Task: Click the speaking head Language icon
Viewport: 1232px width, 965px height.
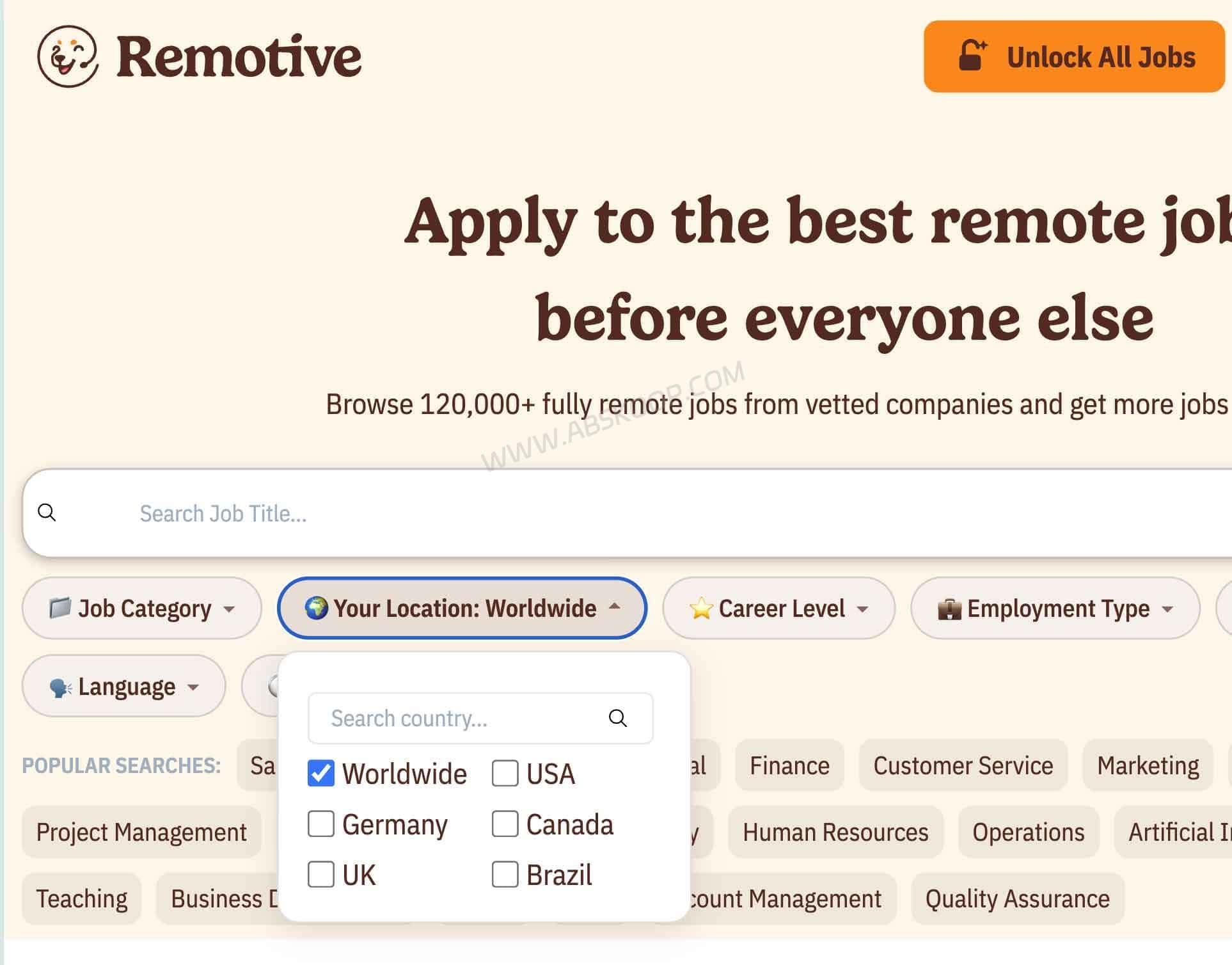Action: coord(61,687)
